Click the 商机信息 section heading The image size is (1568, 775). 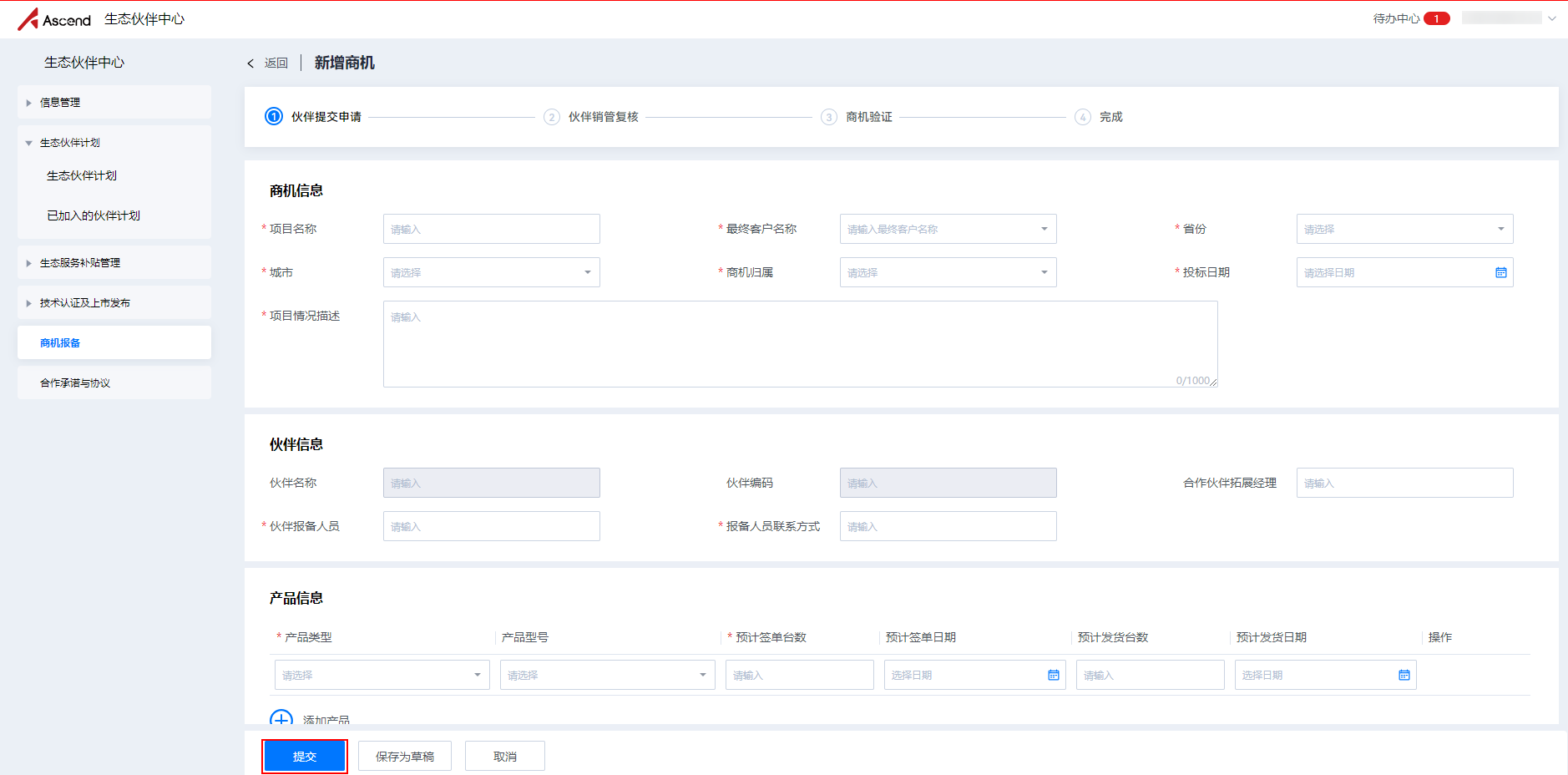[x=296, y=191]
